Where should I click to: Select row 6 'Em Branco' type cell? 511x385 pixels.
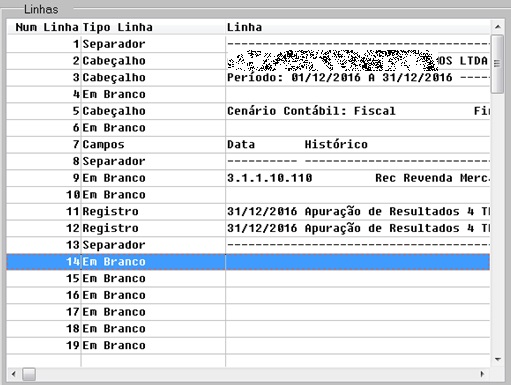pyautogui.click(x=153, y=128)
